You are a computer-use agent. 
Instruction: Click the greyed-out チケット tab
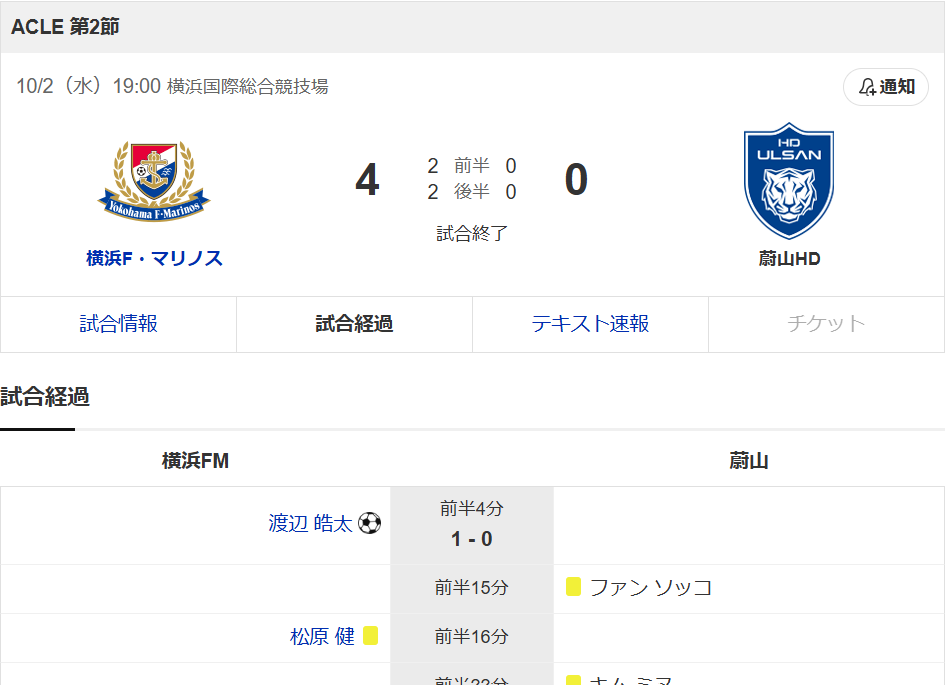tap(826, 324)
